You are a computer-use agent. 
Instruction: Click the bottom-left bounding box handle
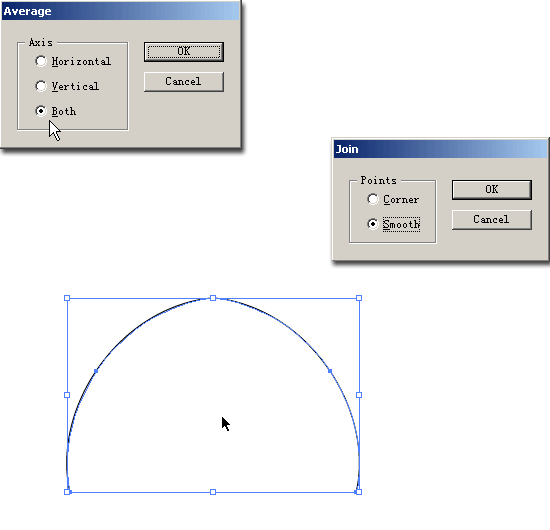point(67,492)
